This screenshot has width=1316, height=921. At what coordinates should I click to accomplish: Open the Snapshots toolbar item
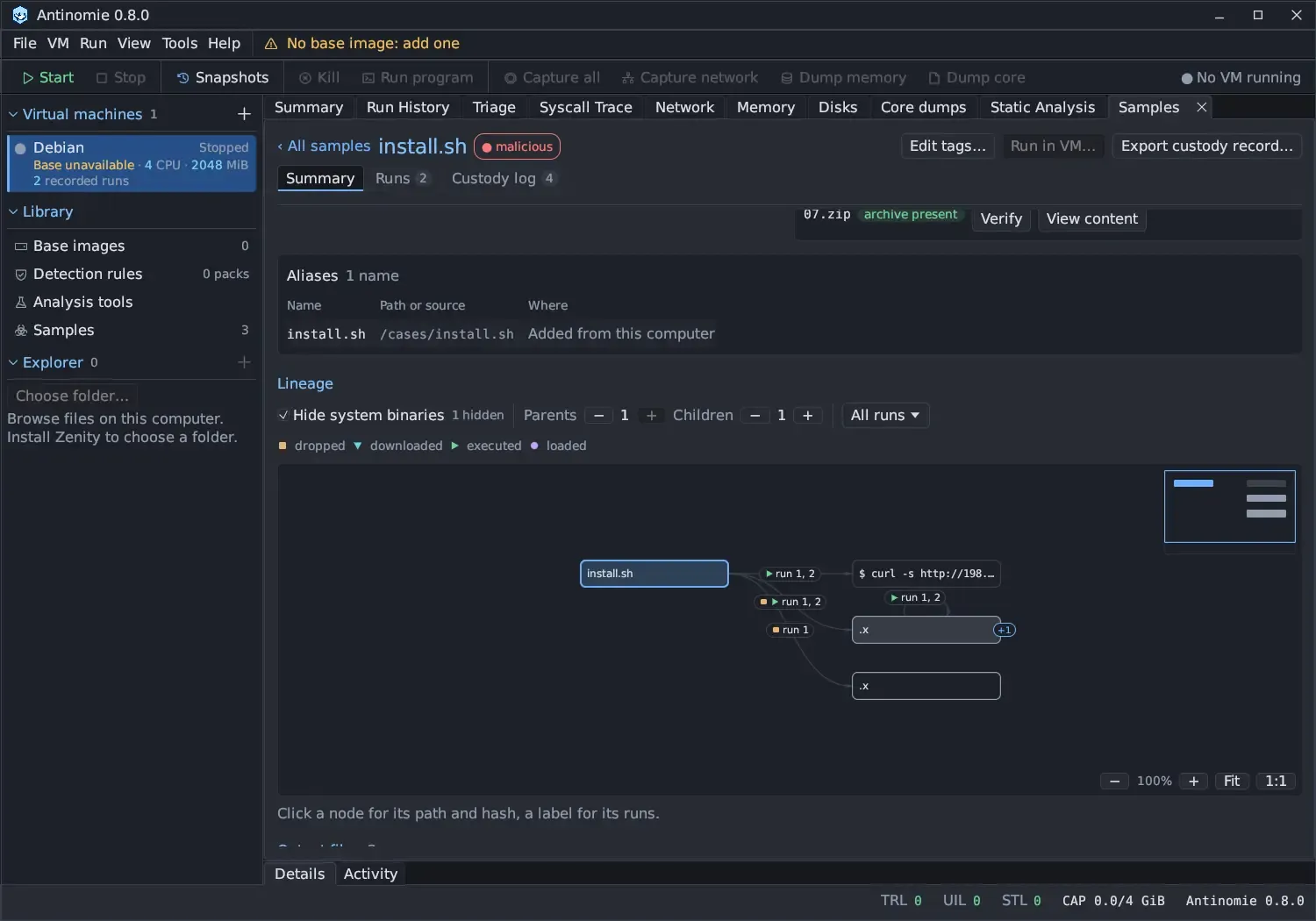223,78
